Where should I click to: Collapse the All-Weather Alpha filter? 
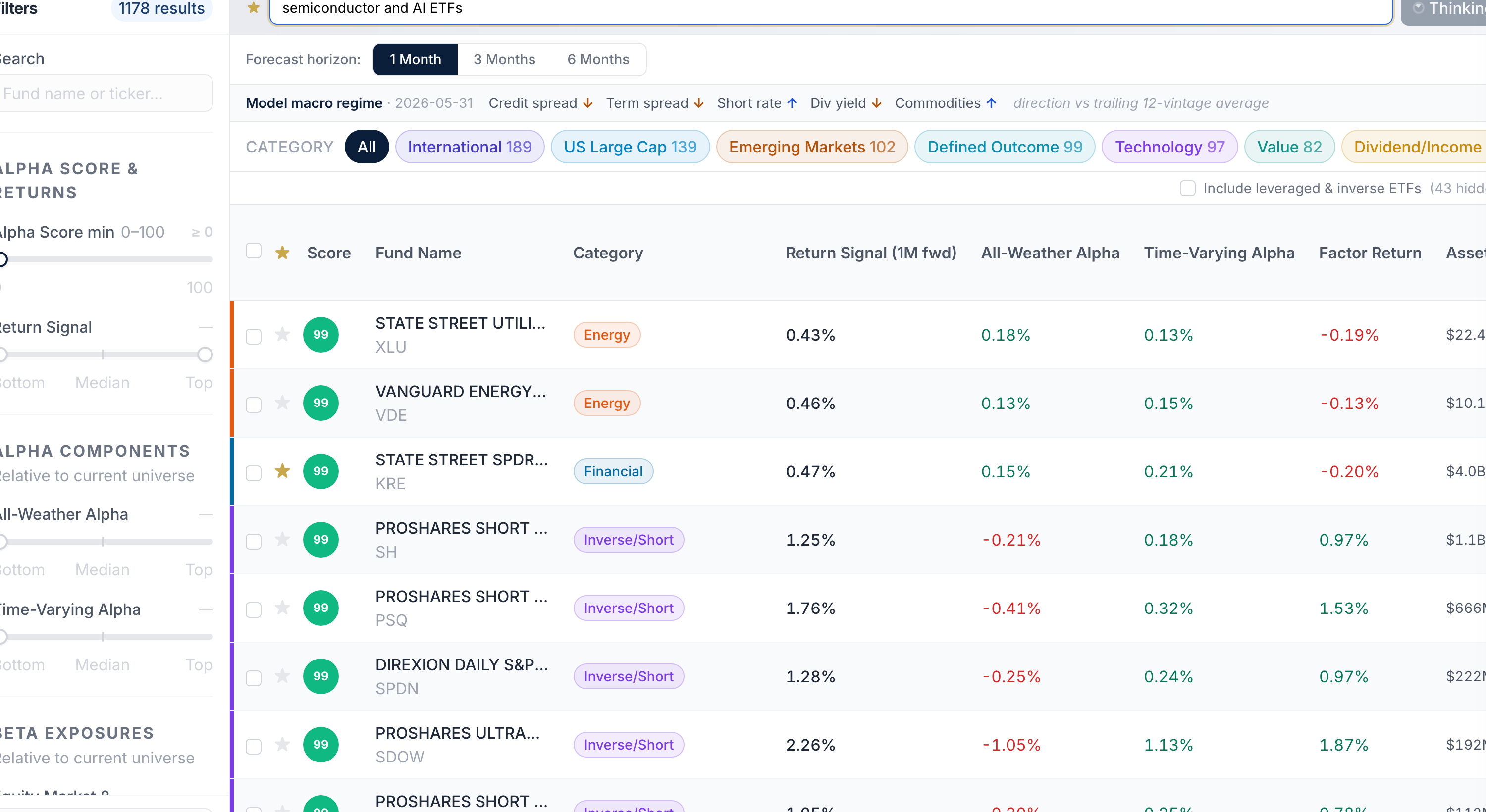pos(206,514)
